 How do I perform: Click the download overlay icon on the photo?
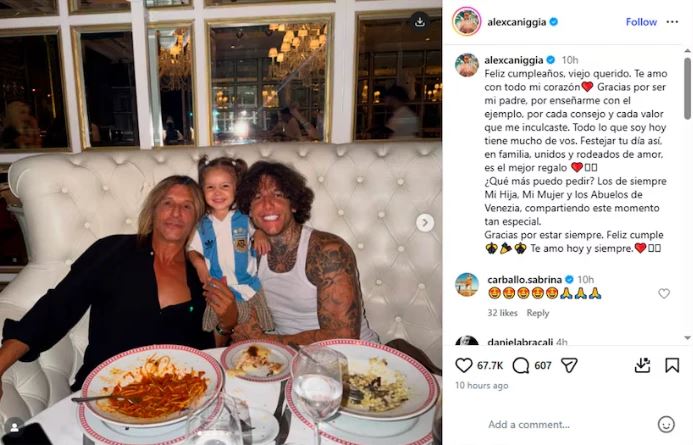(419, 22)
